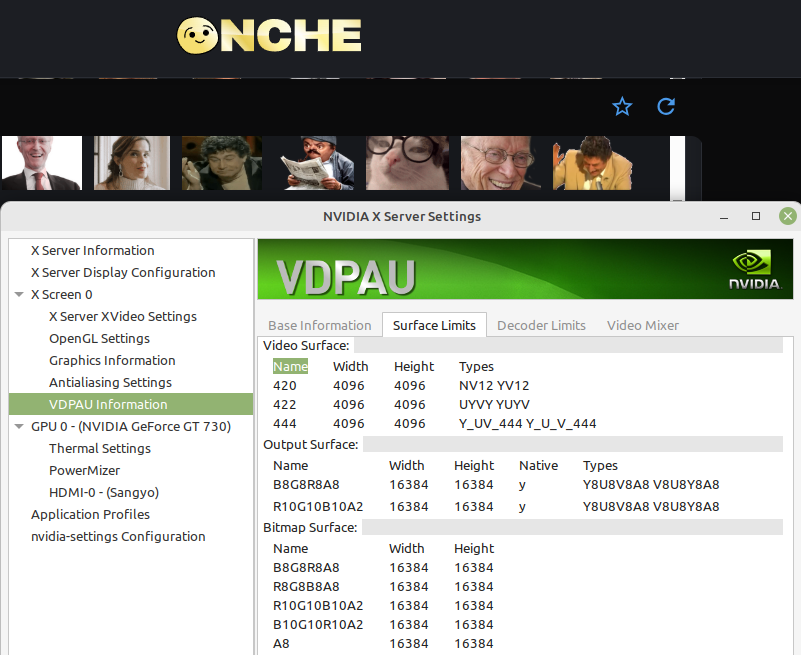Collapse the GPU 0 tree node
This screenshot has width=801, height=655.
[x=19, y=426]
